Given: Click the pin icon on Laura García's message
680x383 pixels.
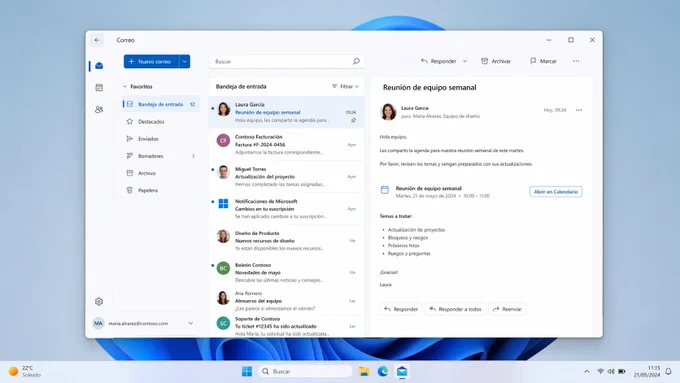Looking at the screenshot, I should (x=353, y=120).
